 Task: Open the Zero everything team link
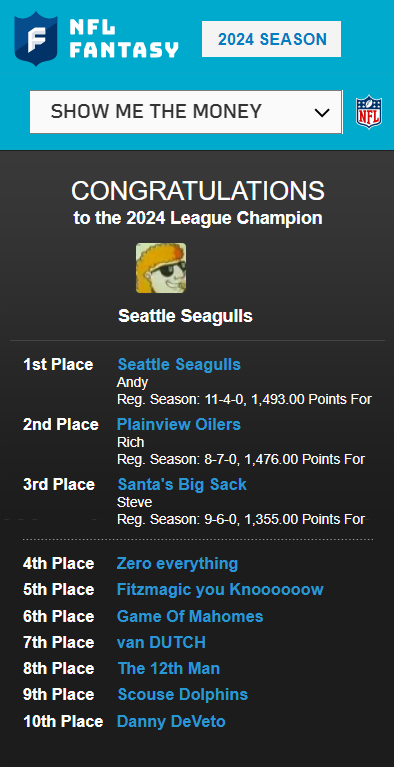[177, 564]
